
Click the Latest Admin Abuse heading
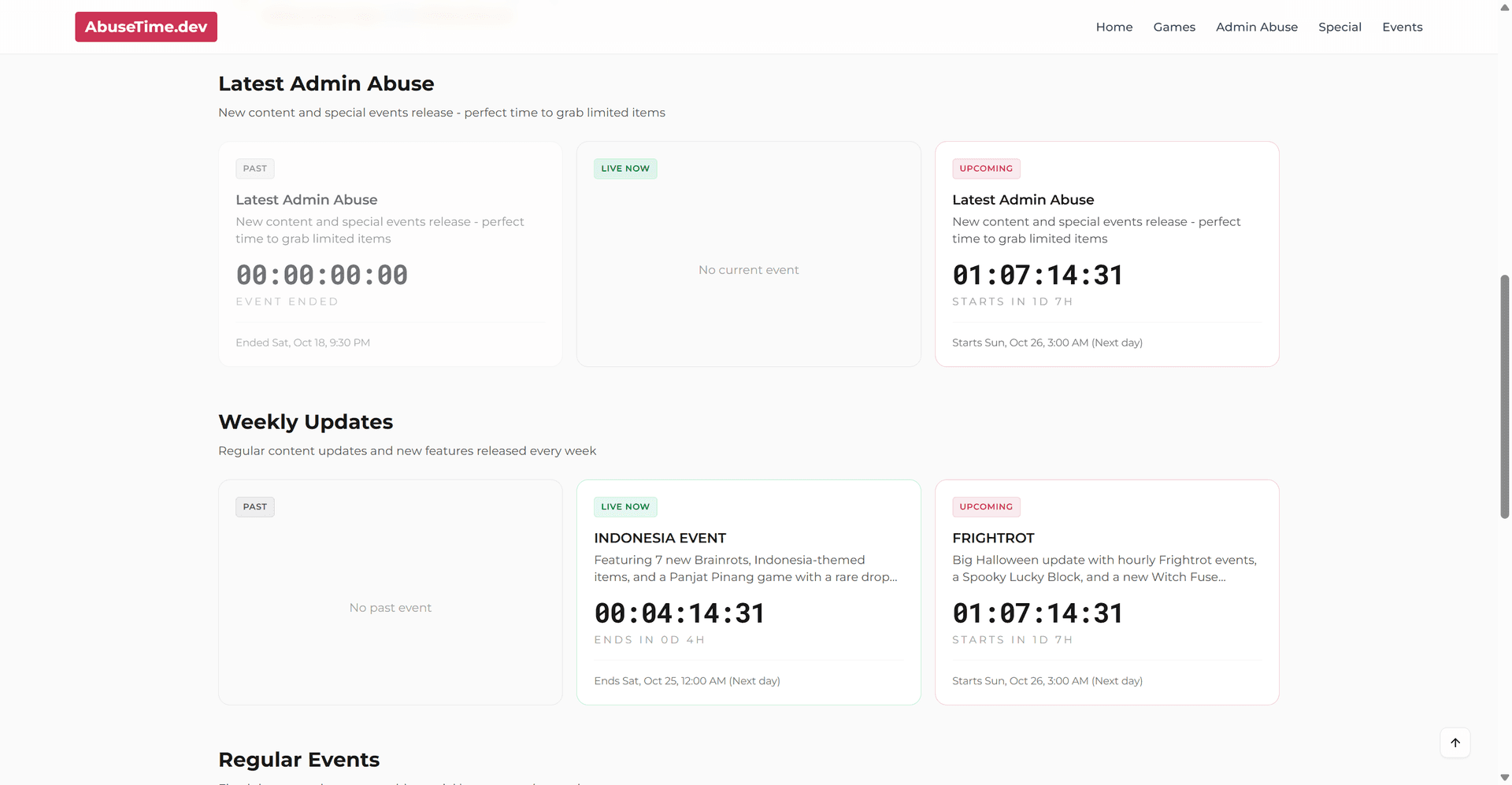[x=326, y=83]
